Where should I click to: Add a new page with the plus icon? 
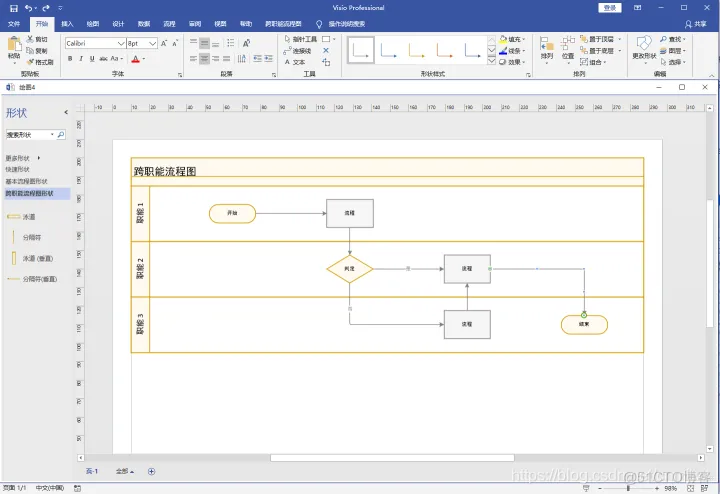[152, 472]
